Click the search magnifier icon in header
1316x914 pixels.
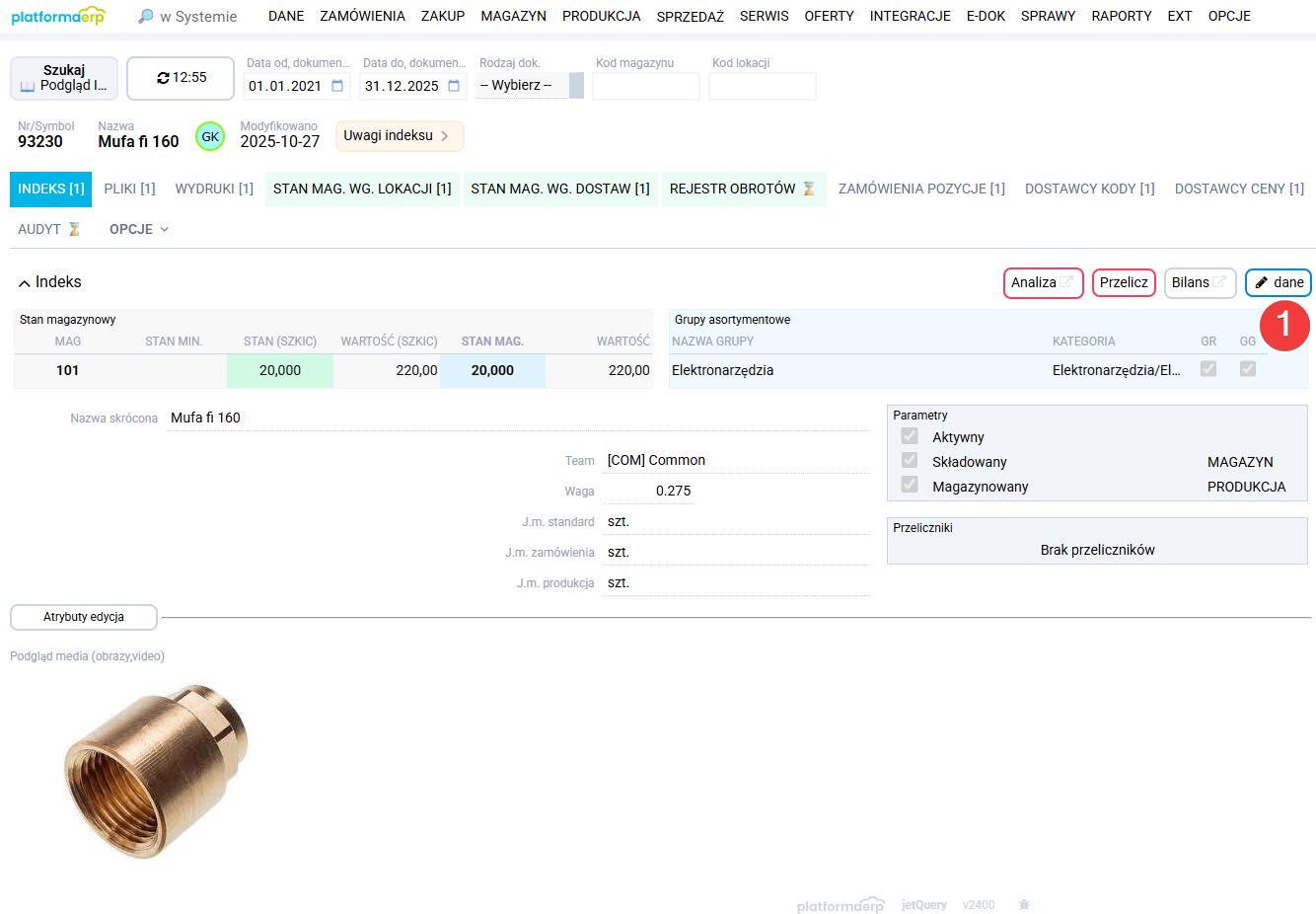coord(145,16)
